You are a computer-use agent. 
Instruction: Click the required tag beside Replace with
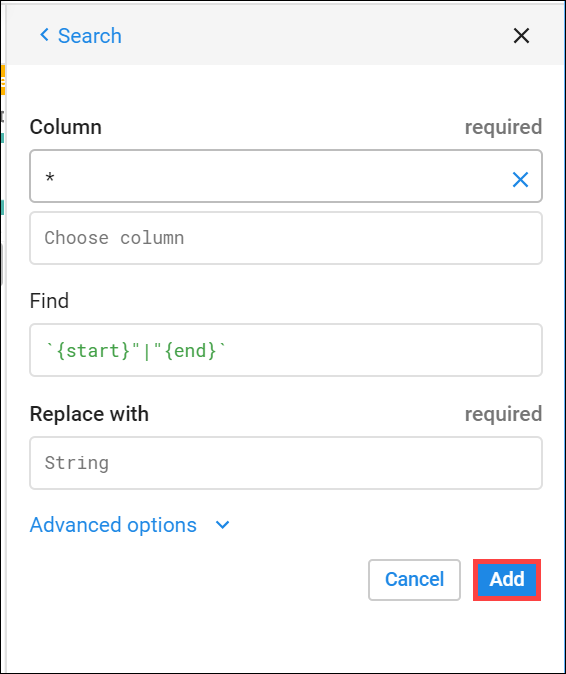tap(503, 414)
